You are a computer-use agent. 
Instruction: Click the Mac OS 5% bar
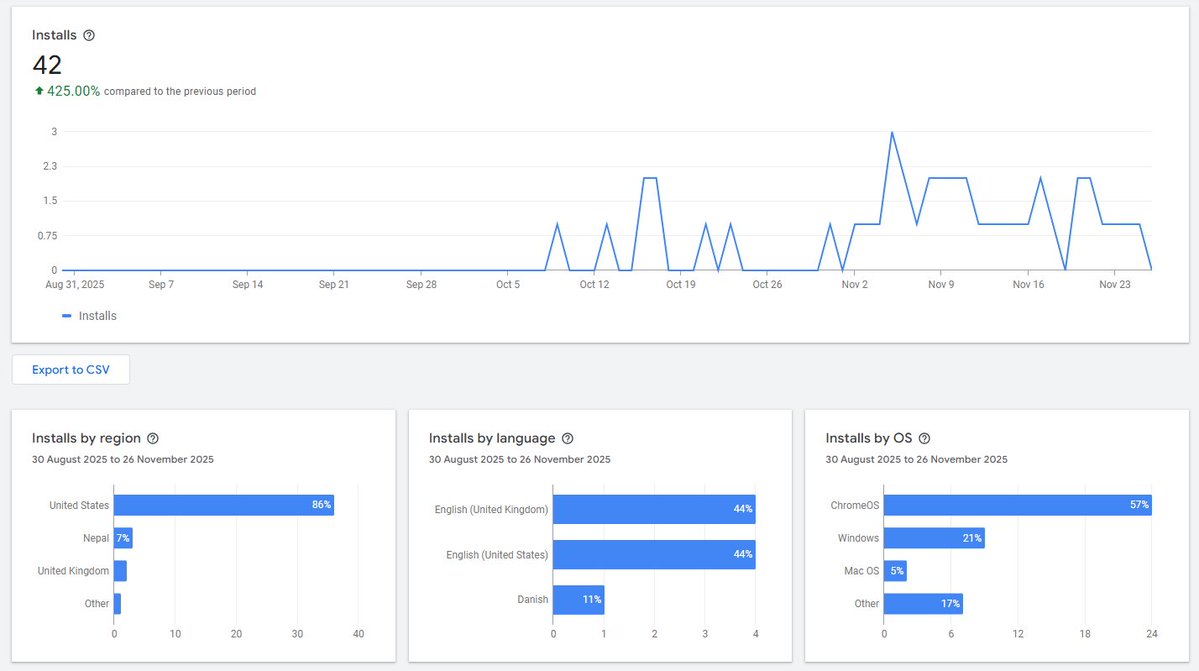point(895,571)
